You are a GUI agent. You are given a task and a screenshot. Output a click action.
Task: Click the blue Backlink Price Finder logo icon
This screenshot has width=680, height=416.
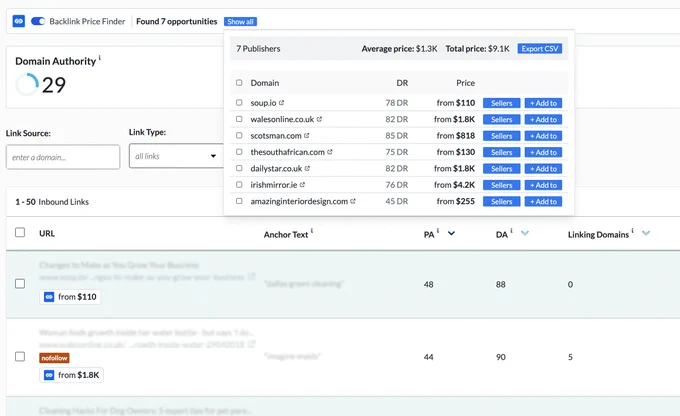click(x=19, y=21)
